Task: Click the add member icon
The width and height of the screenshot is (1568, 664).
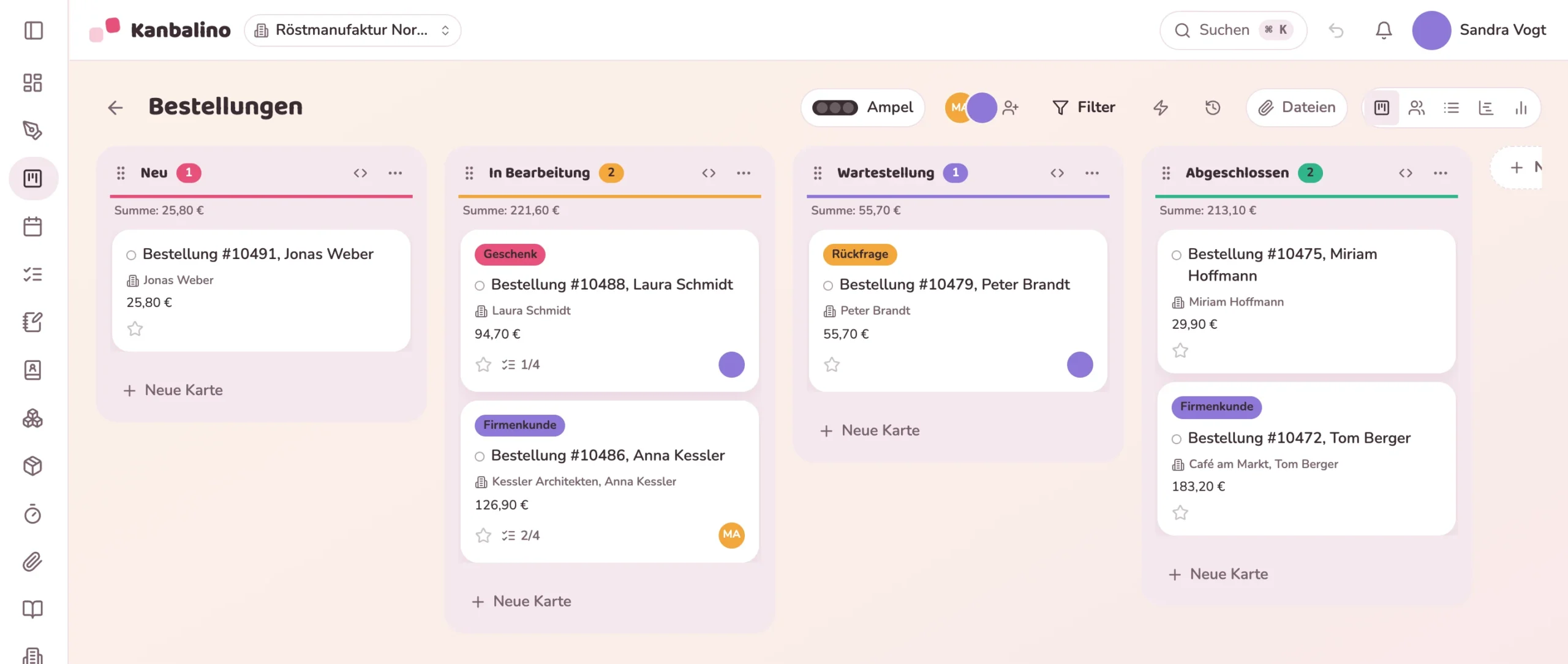Action: [1011, 108]
